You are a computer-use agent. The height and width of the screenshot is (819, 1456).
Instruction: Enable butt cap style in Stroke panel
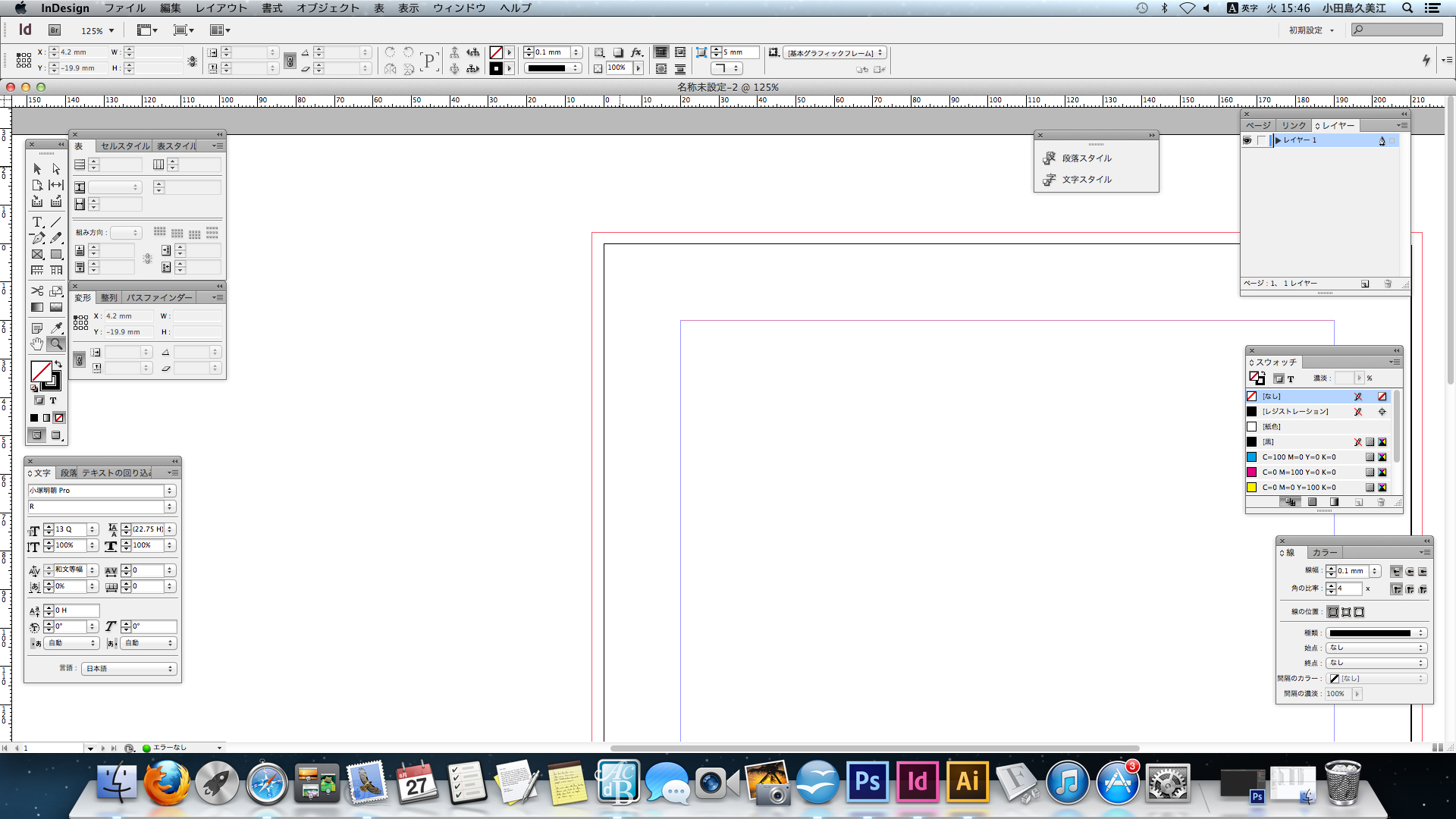1396,571
